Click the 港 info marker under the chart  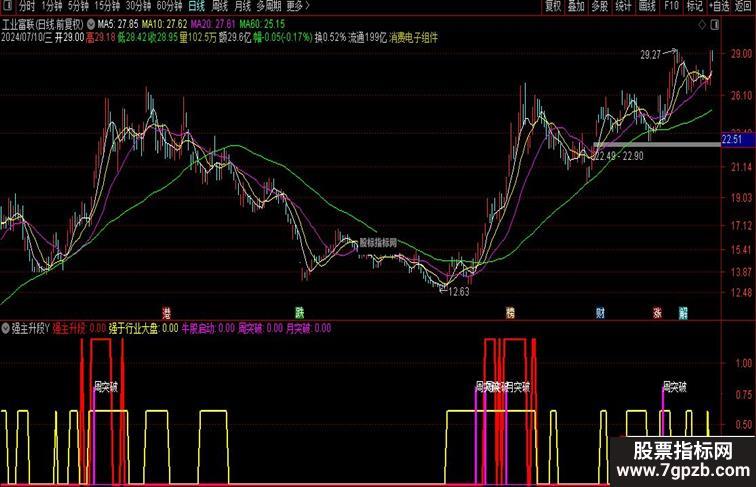pyautogui.click(x=166, y=313)
